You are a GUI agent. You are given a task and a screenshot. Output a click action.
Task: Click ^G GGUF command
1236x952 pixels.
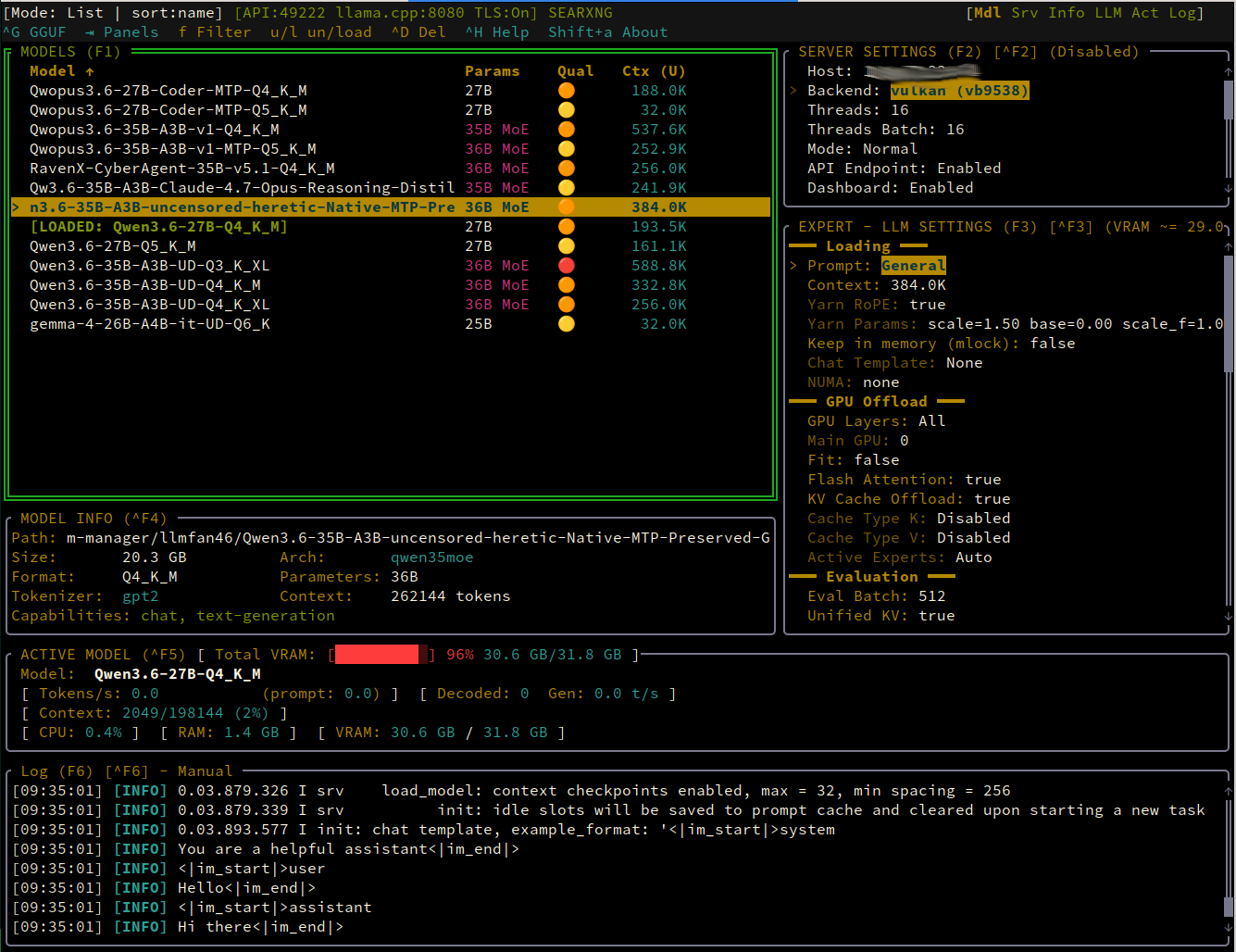pyautogui.click(x=34, y=32)
